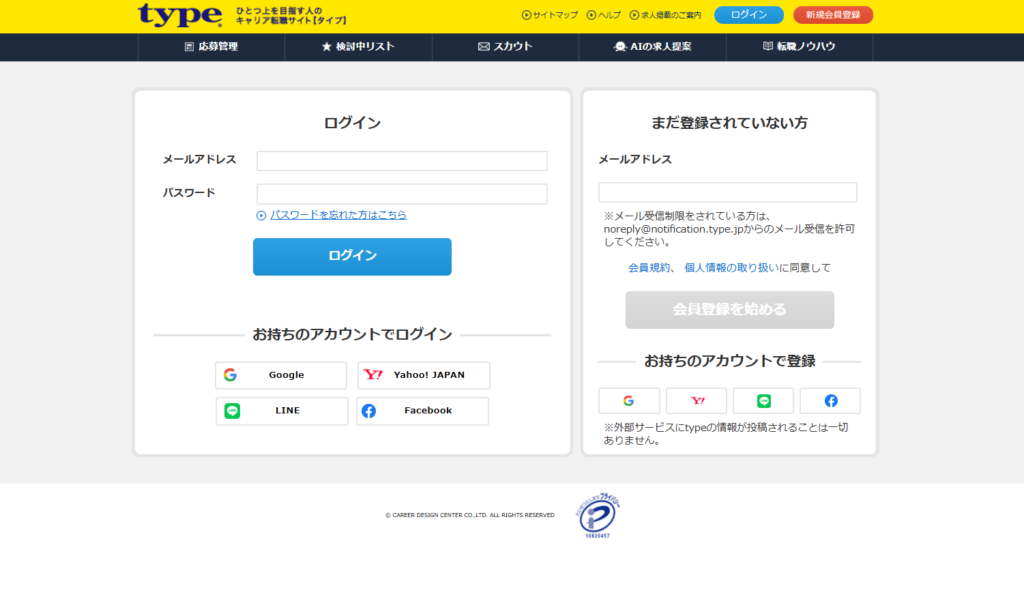
Task: Register using the Google icon
Action: coord(629,401)
